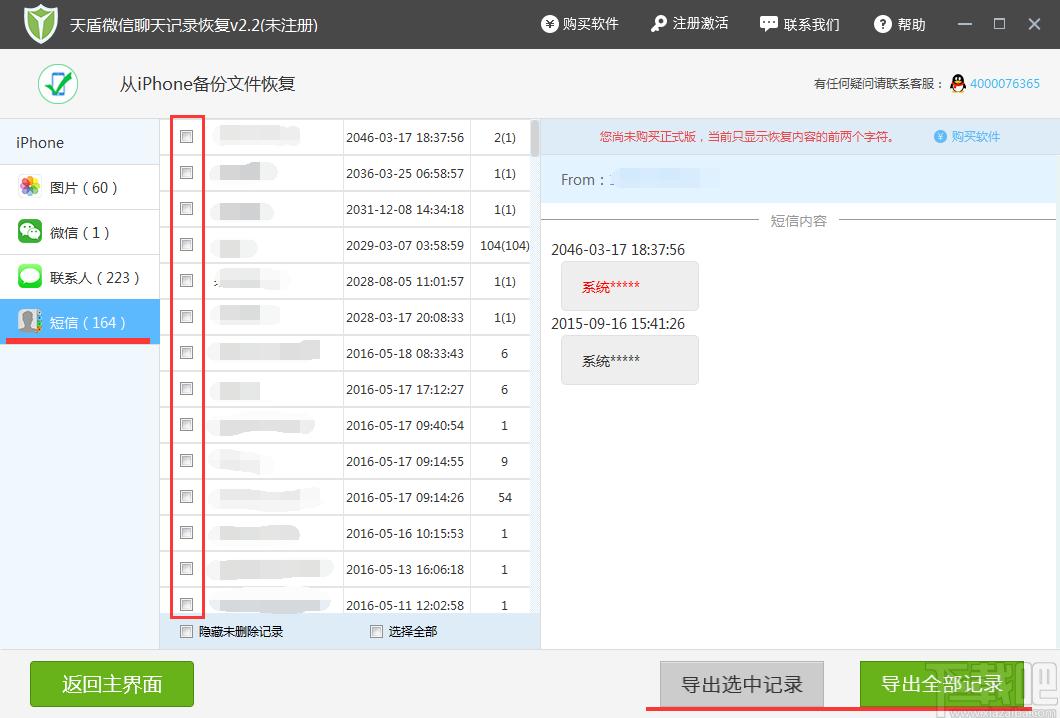Enable the 隐藏未删除记录 checkbox
The height and width of the screenshot is (718, 1060).
point(187,631)
